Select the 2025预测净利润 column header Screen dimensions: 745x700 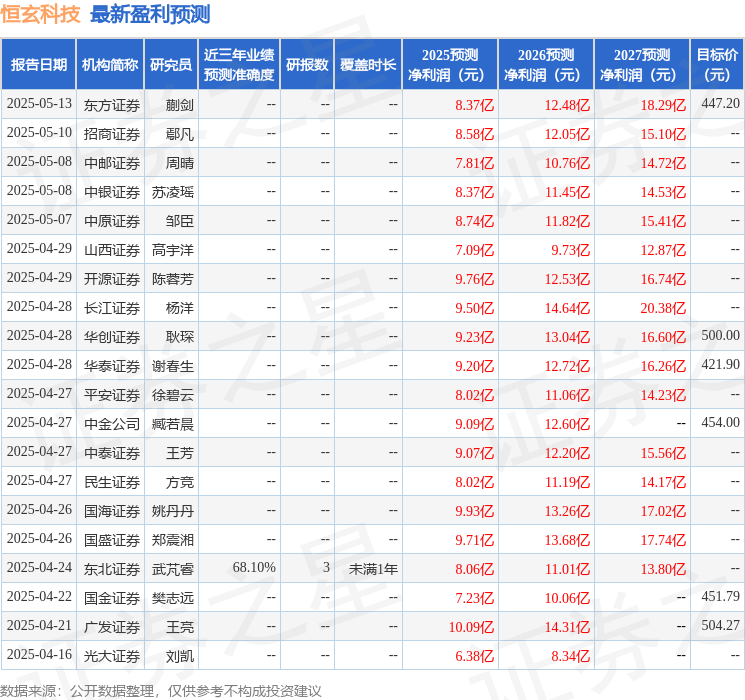click(450, 65)
